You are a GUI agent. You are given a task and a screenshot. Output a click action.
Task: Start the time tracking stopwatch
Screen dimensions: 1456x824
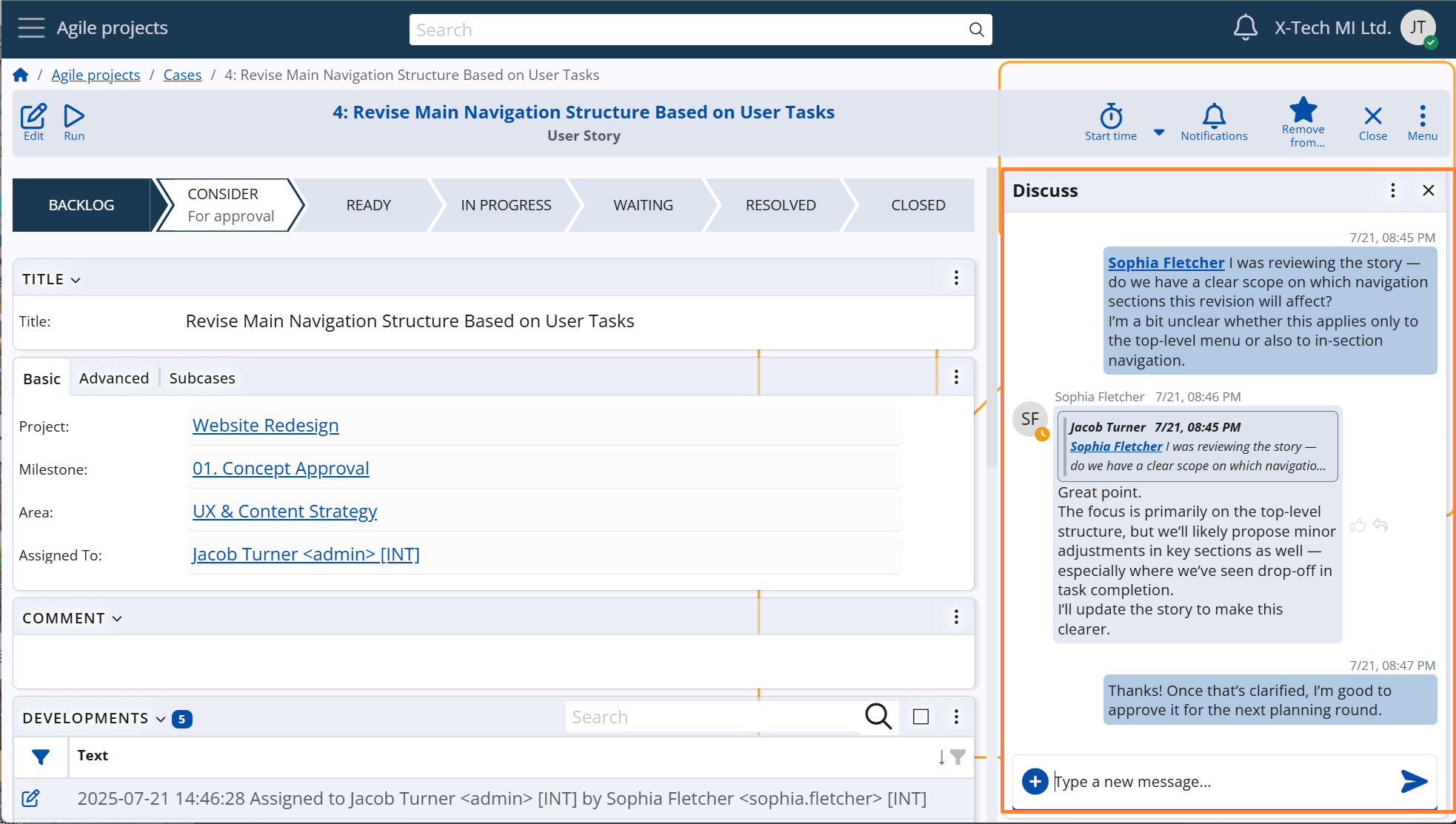tap(1110, 121)
